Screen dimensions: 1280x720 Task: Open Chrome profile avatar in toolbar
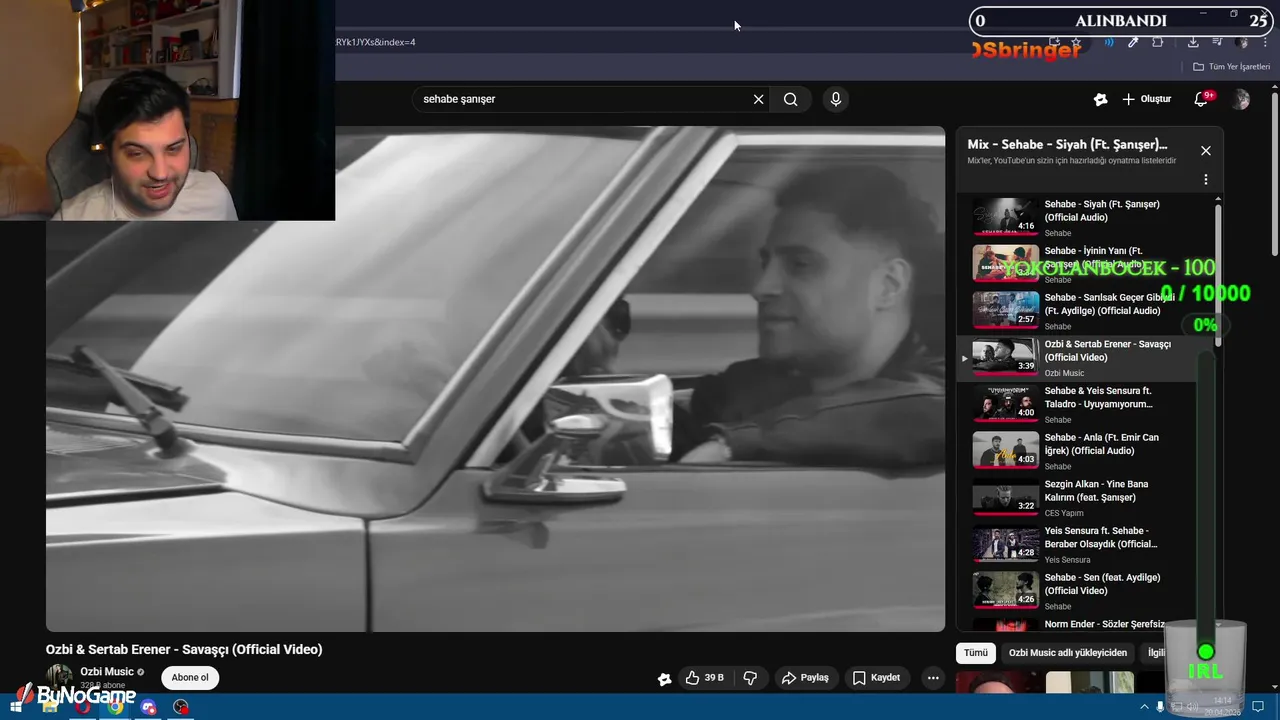[x=1242, y=43]
